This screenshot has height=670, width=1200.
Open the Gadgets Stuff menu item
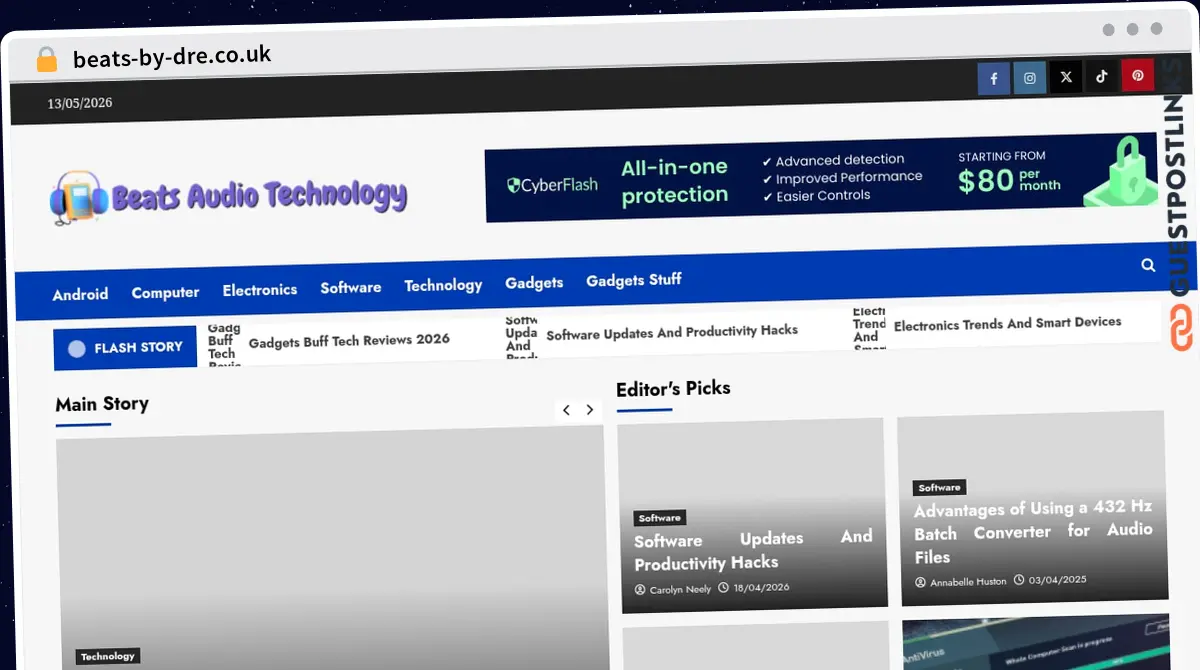coord(634,280)
